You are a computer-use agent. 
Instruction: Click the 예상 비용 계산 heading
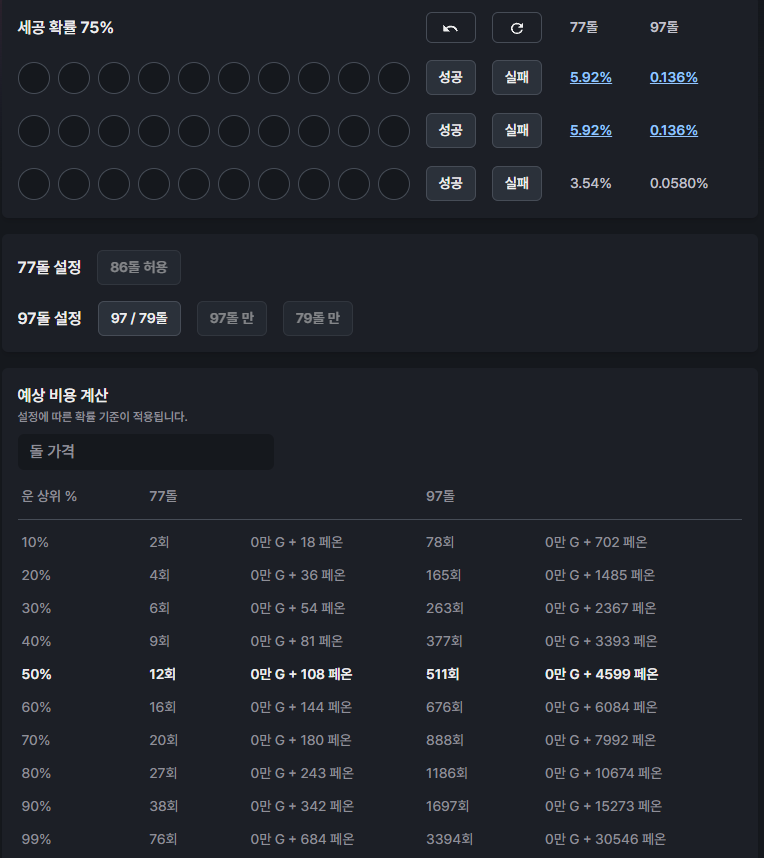[x=63, y=395]
